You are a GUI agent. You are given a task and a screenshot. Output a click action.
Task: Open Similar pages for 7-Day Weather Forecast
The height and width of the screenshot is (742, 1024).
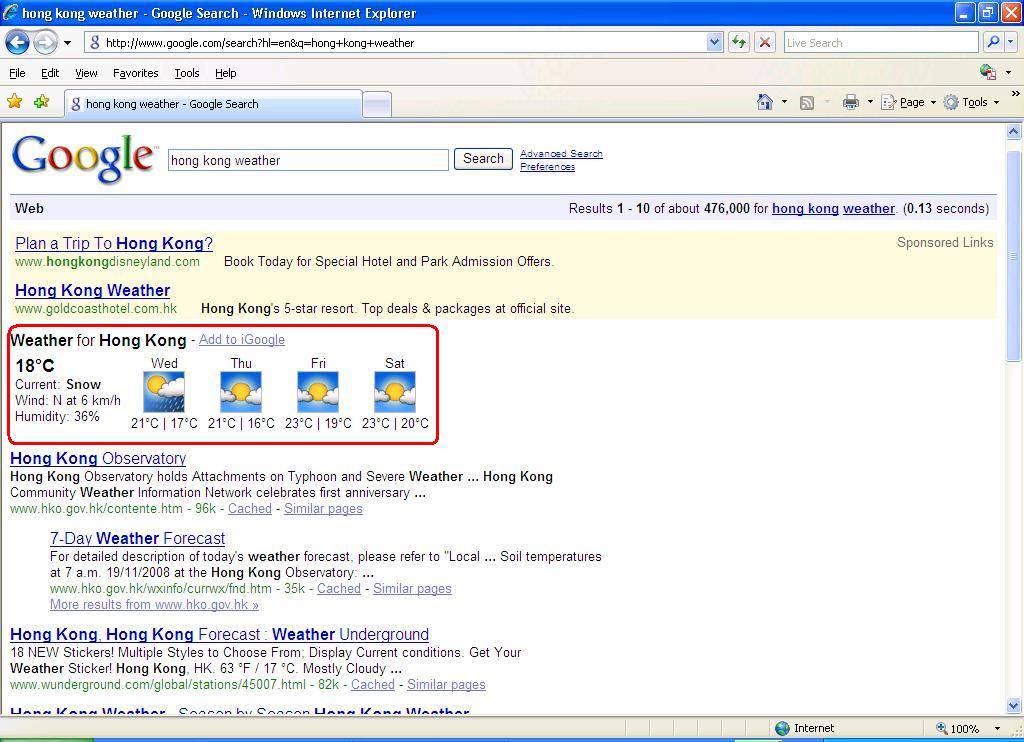pos(412,589)
